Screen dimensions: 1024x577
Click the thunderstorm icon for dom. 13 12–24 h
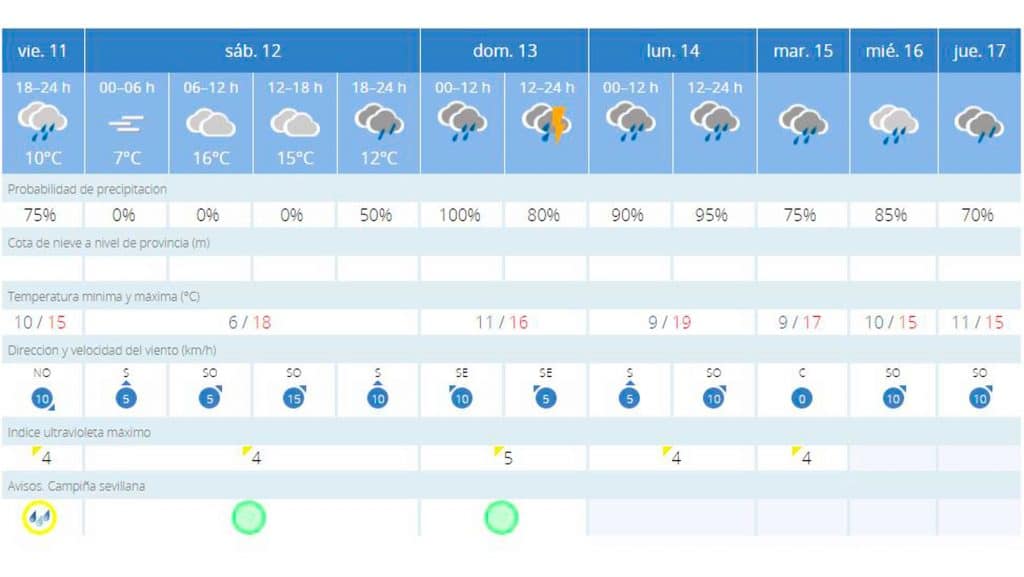tap(547, 123)
